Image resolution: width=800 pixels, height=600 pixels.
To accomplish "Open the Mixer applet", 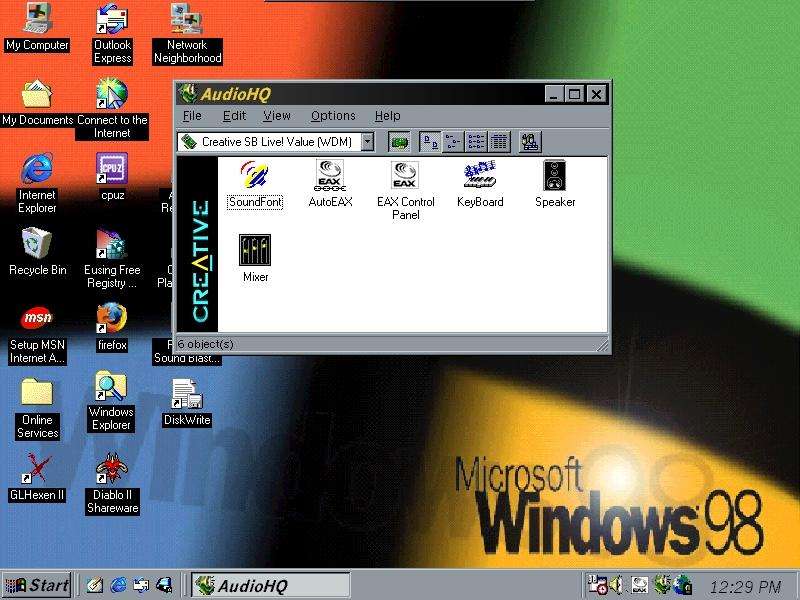I will pos(255,259).
